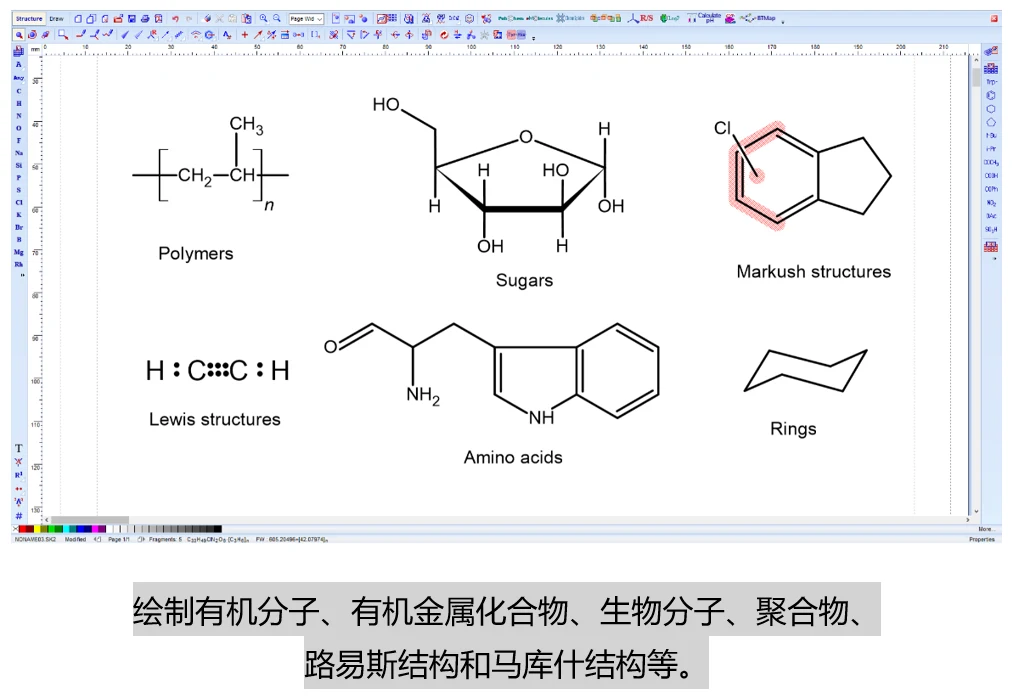Select the Oxygen atom button

[x=19, y=128]
